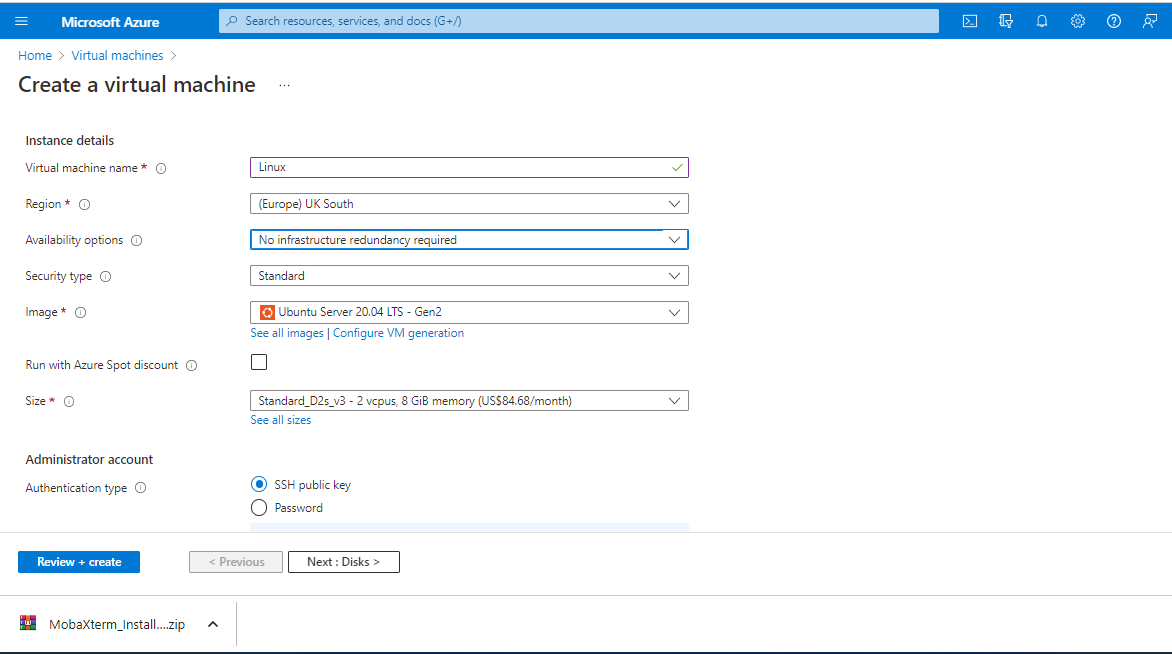Click the Instance details heading

tap(70, 141)
